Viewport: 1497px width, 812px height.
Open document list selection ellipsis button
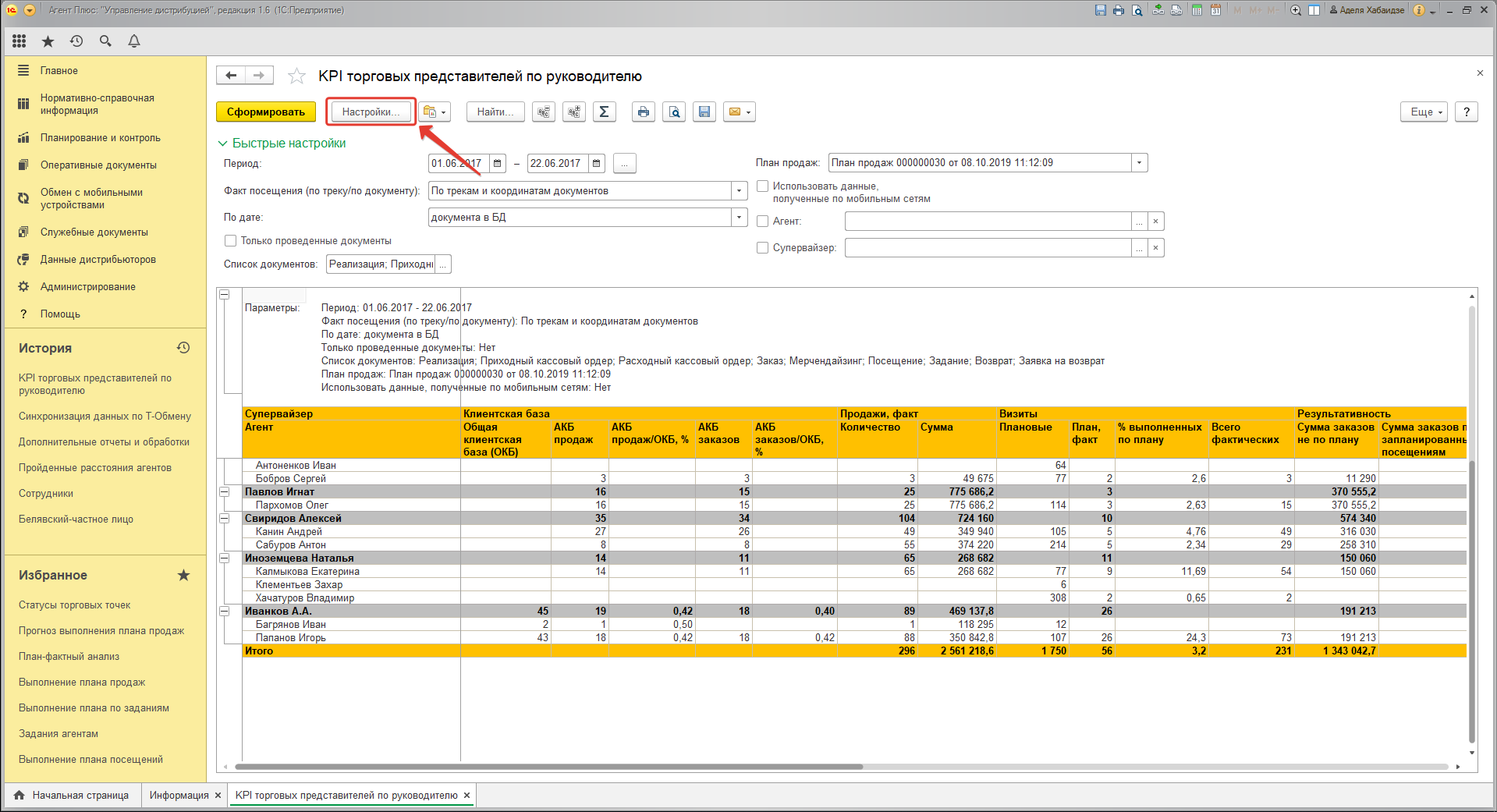443,264
